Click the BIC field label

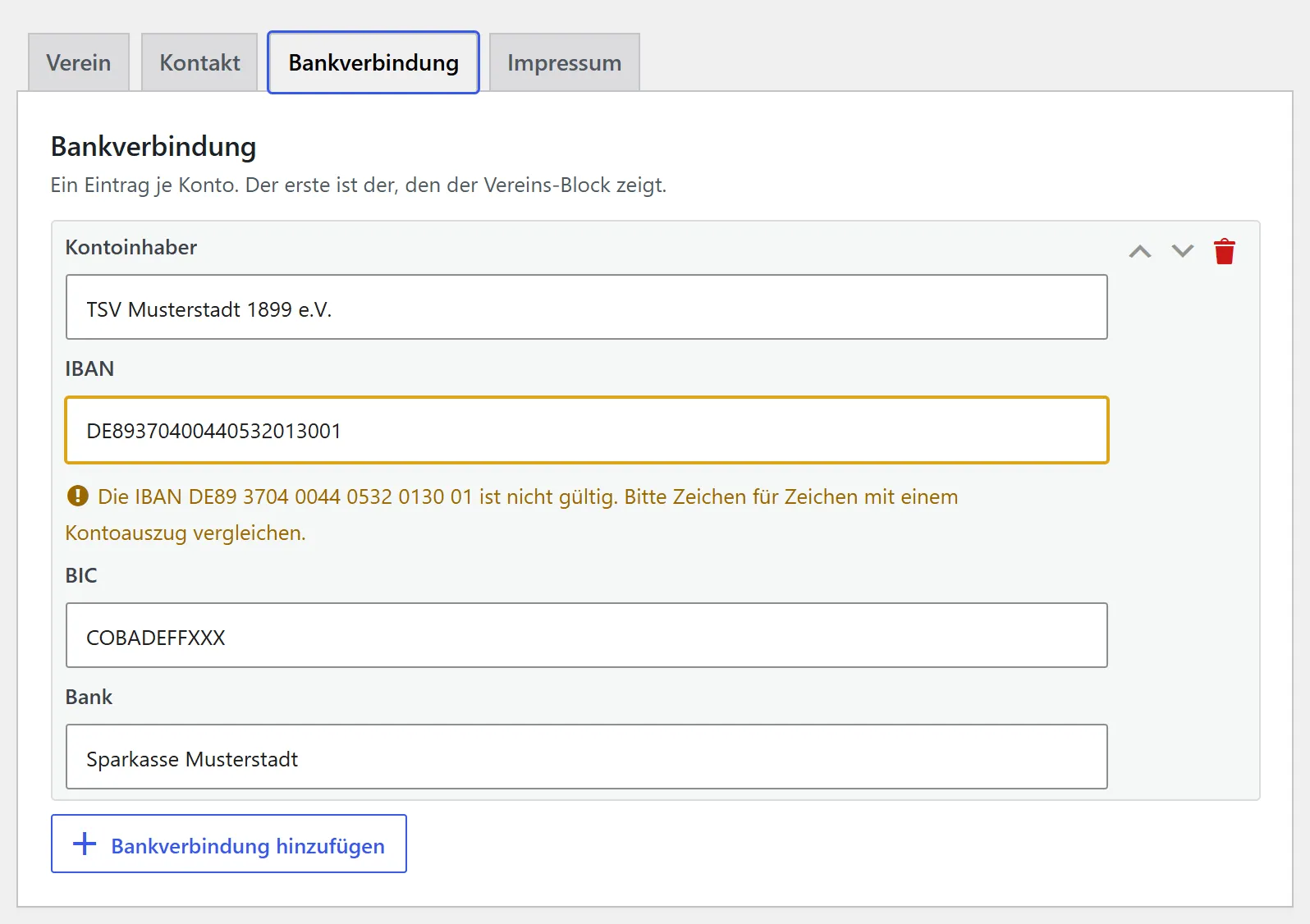(81, 575)
